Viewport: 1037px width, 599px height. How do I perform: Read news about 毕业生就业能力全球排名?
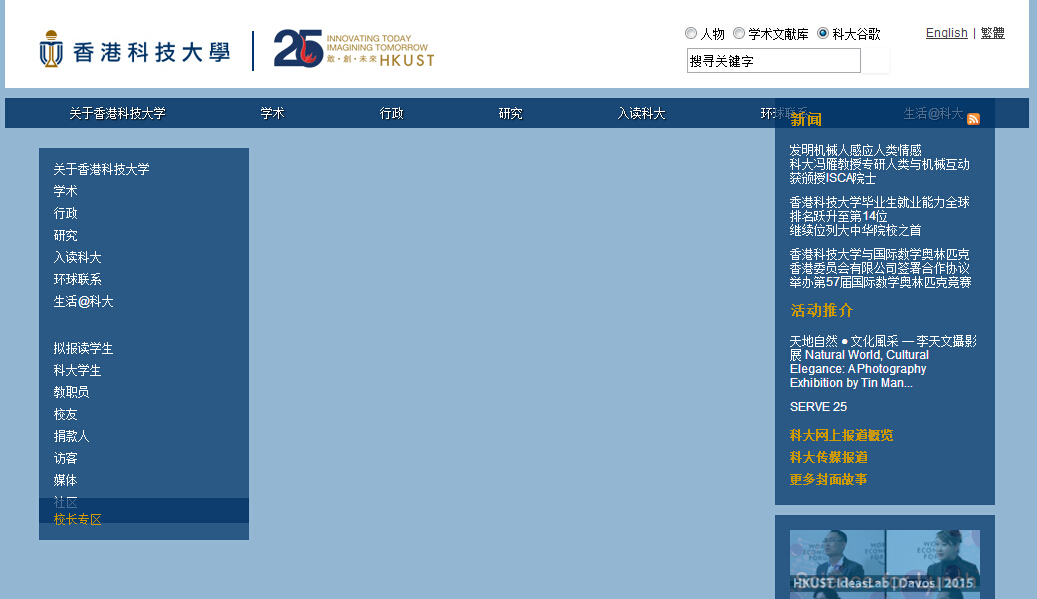pyautogui.click(x=880, y=216)
